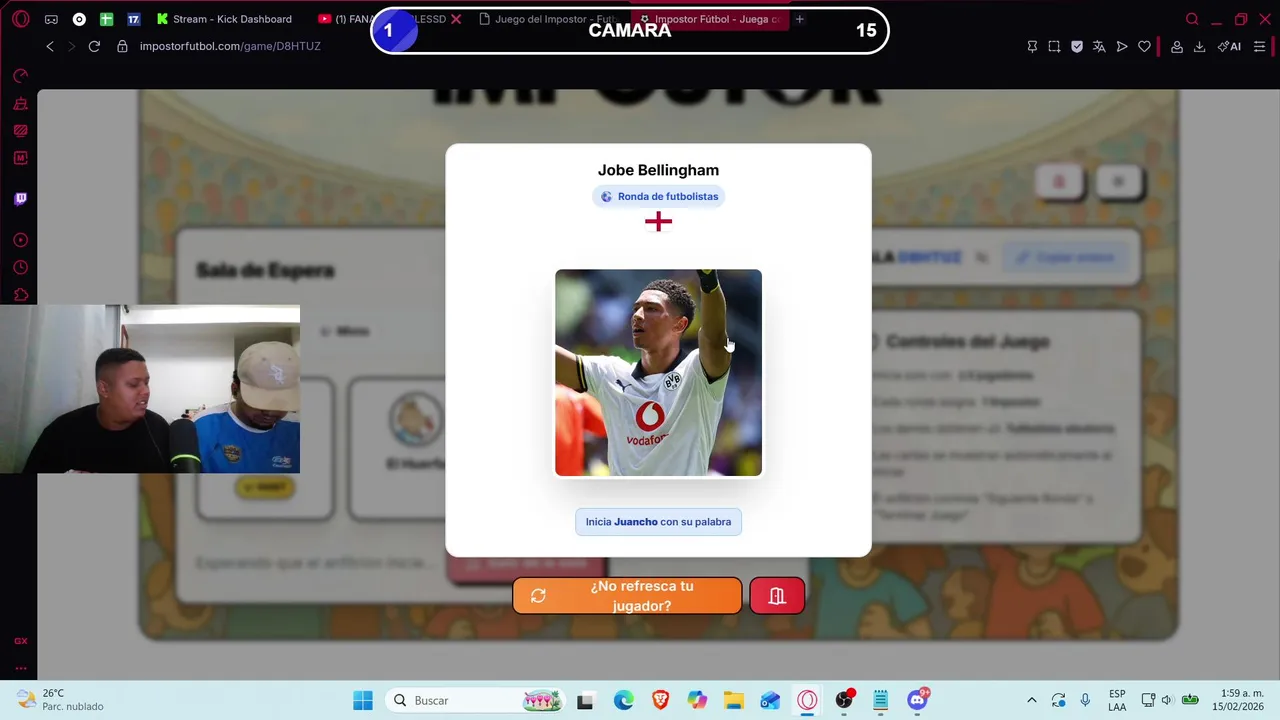The height and width of the screenshot is (720, 1280).
Task: Open Outlook from the taskbar
Action: [770, 700]
